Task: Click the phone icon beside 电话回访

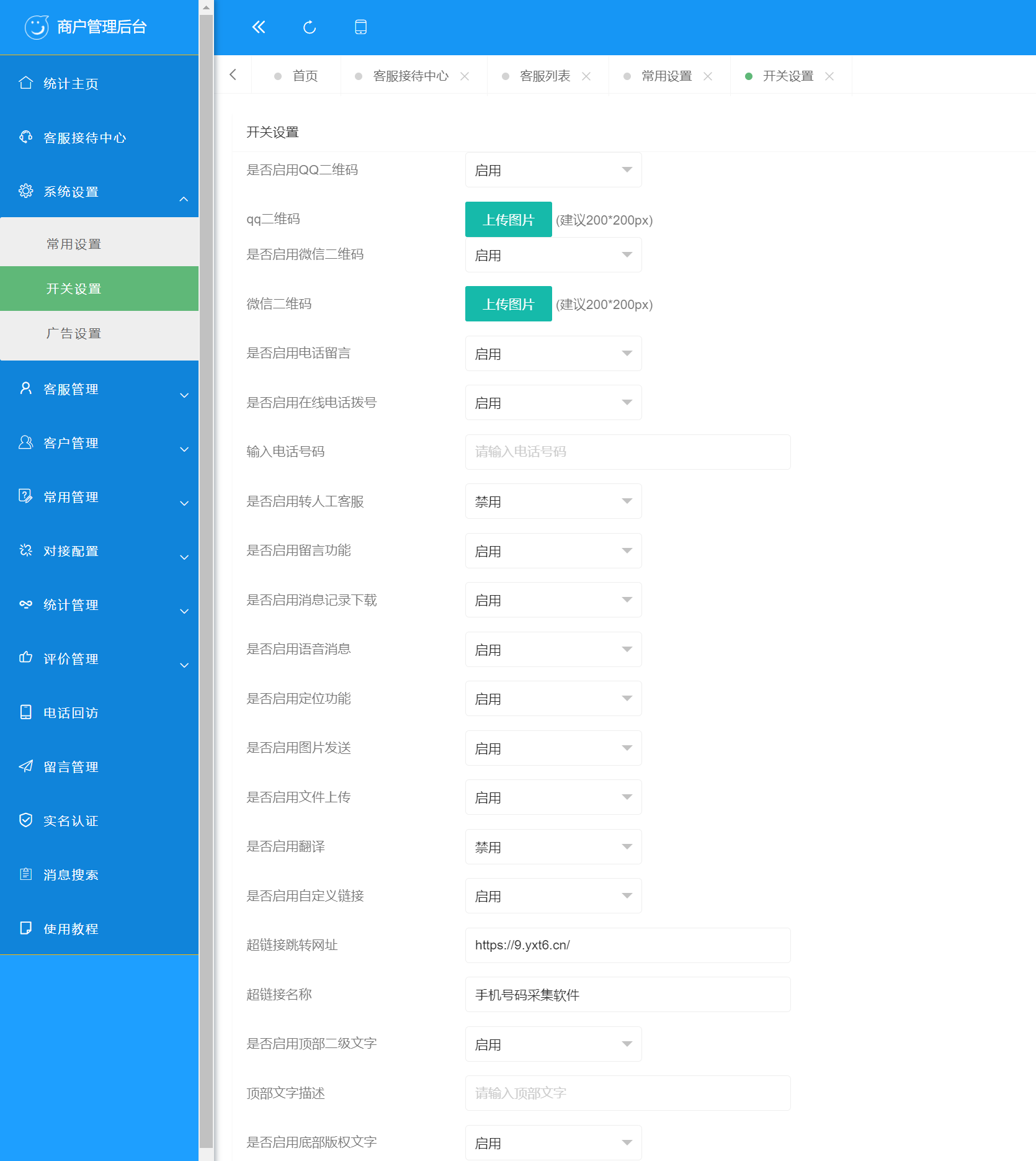Action: pos(25,712)
